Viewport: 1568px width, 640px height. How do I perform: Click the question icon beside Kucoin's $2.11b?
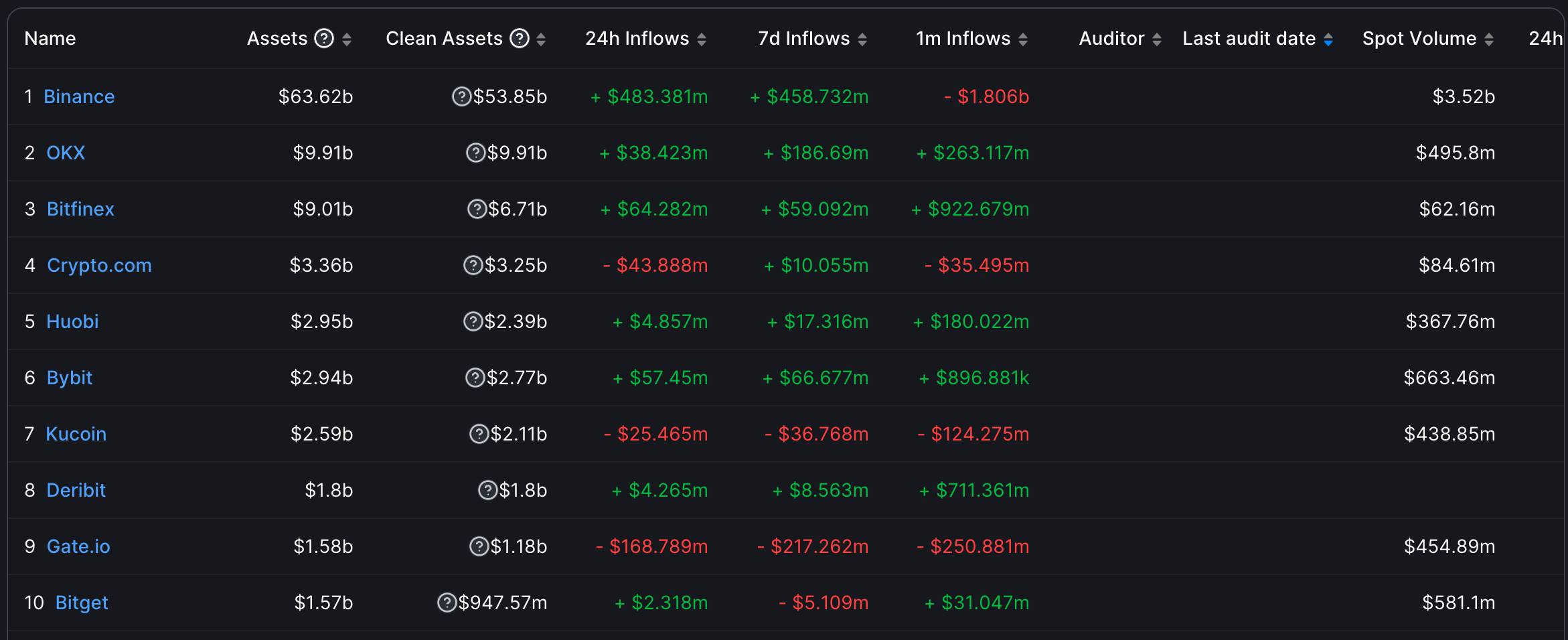click(x=479, y=434)
